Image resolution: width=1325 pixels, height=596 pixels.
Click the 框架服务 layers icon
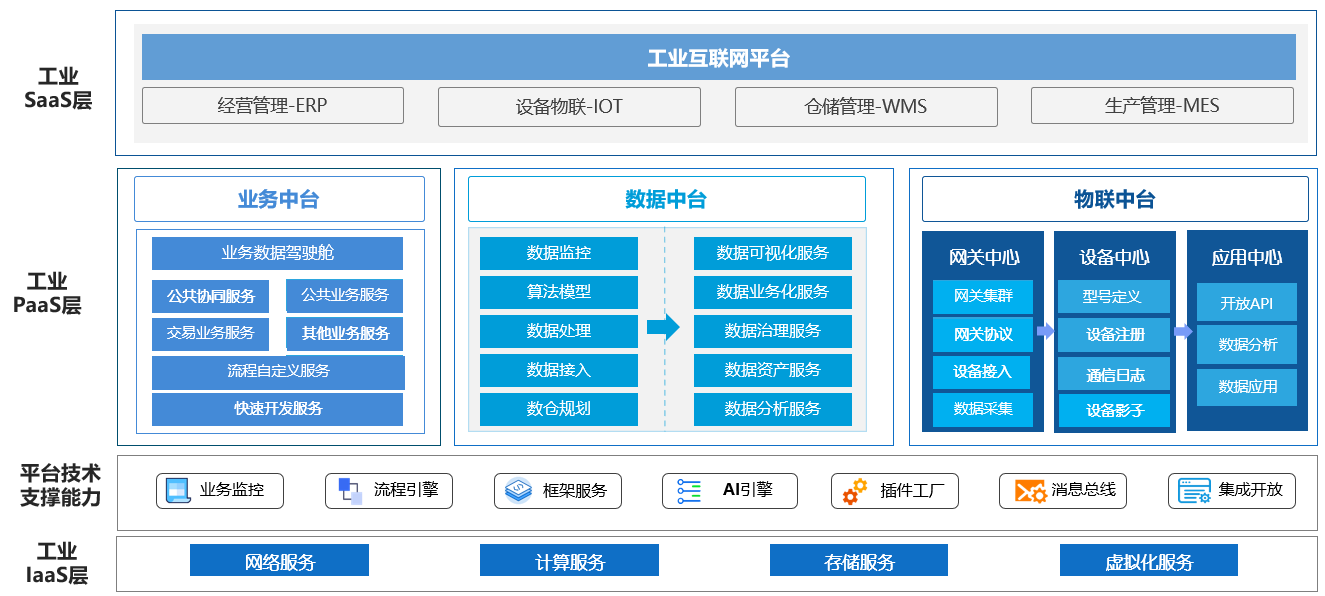[518, 490]
